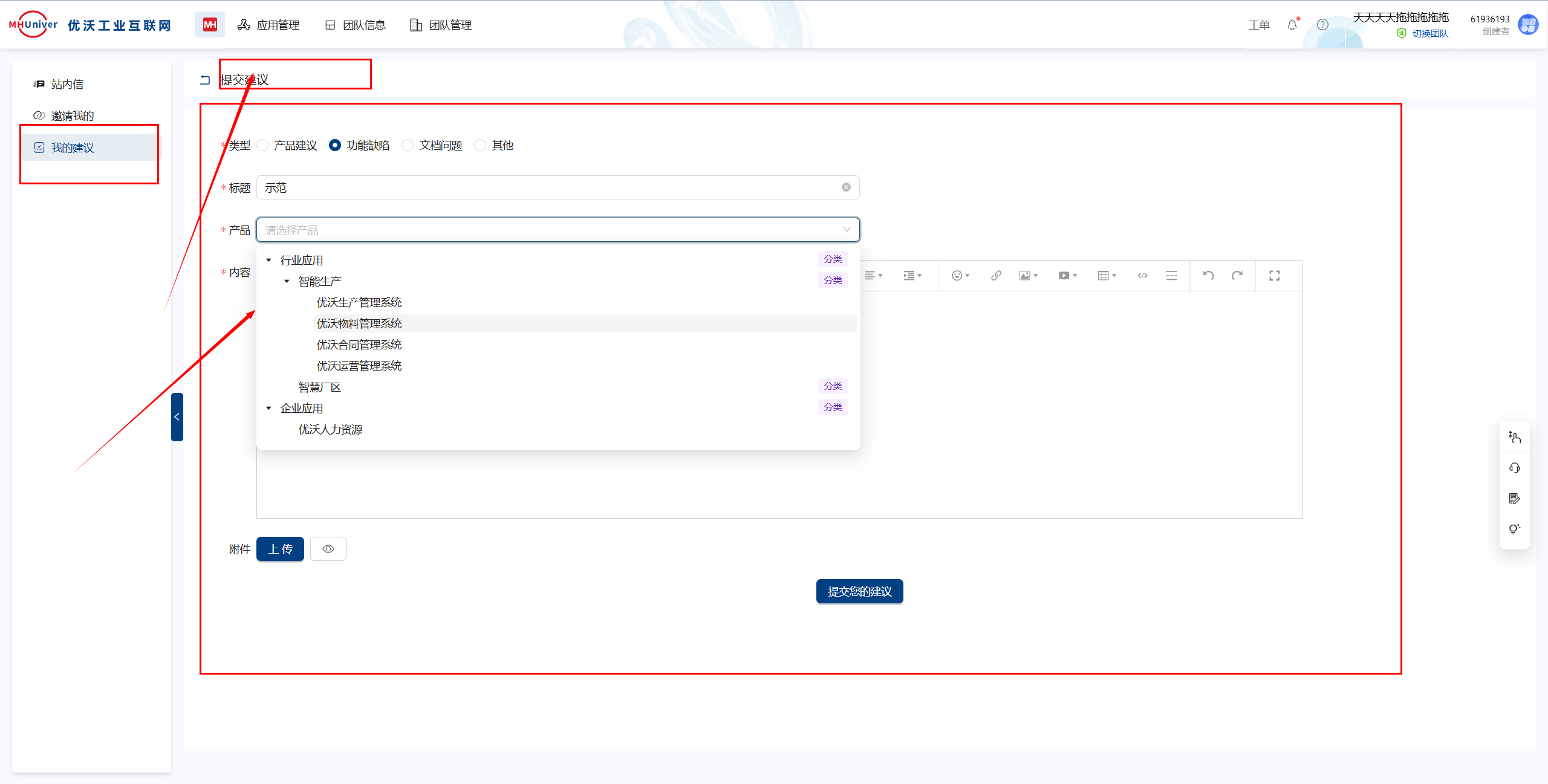Clear the title field with the X icon
The width and height of the screenshot is (1548, 784).
(846, 187)
